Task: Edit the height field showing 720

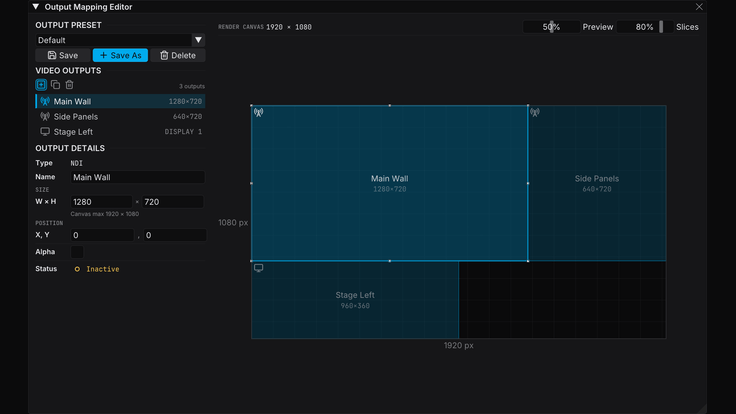Action: point(173,202)
